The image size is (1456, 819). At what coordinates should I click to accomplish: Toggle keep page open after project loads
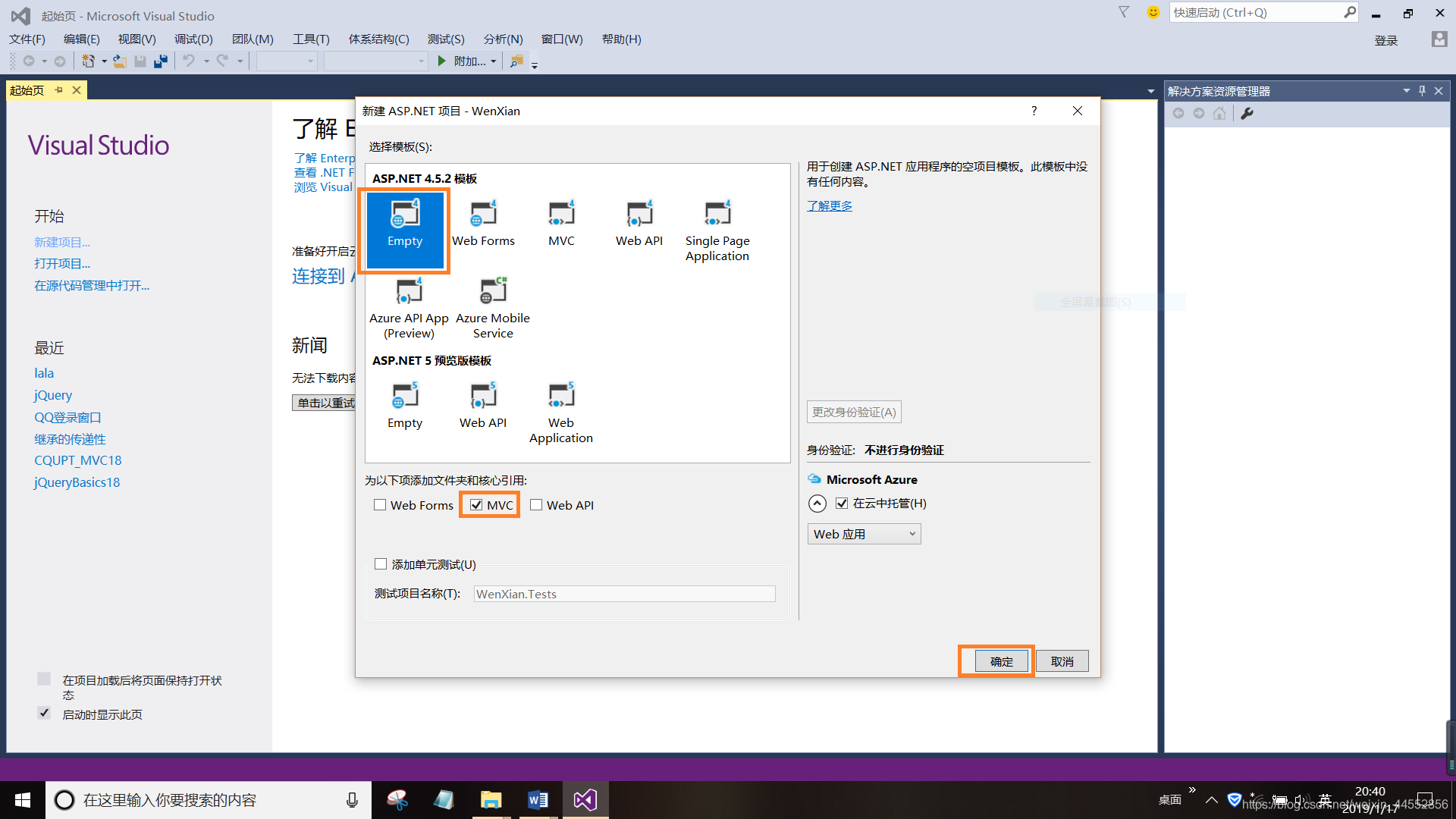point(44,679)
